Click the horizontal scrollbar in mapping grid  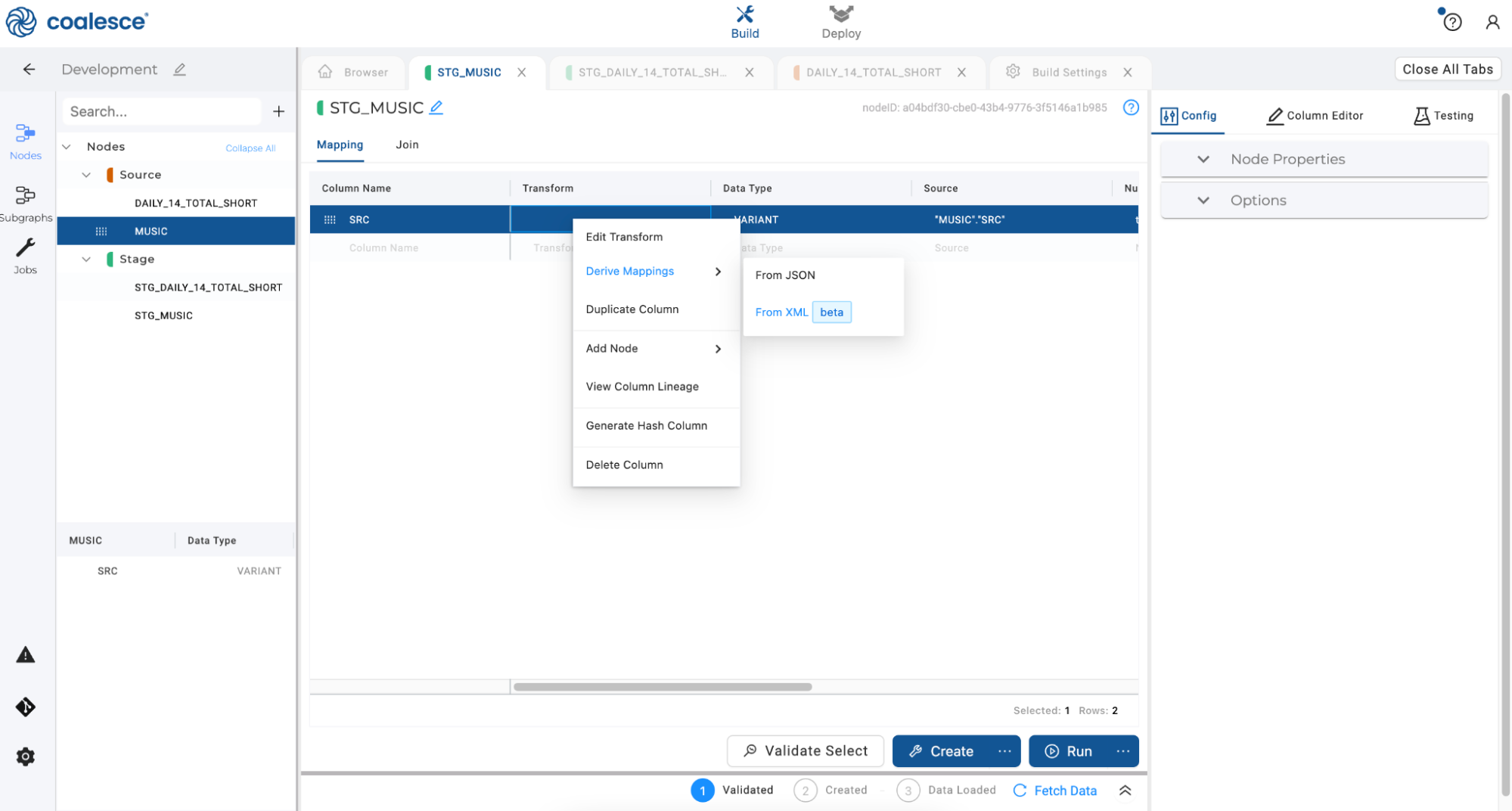coord(663,687)
